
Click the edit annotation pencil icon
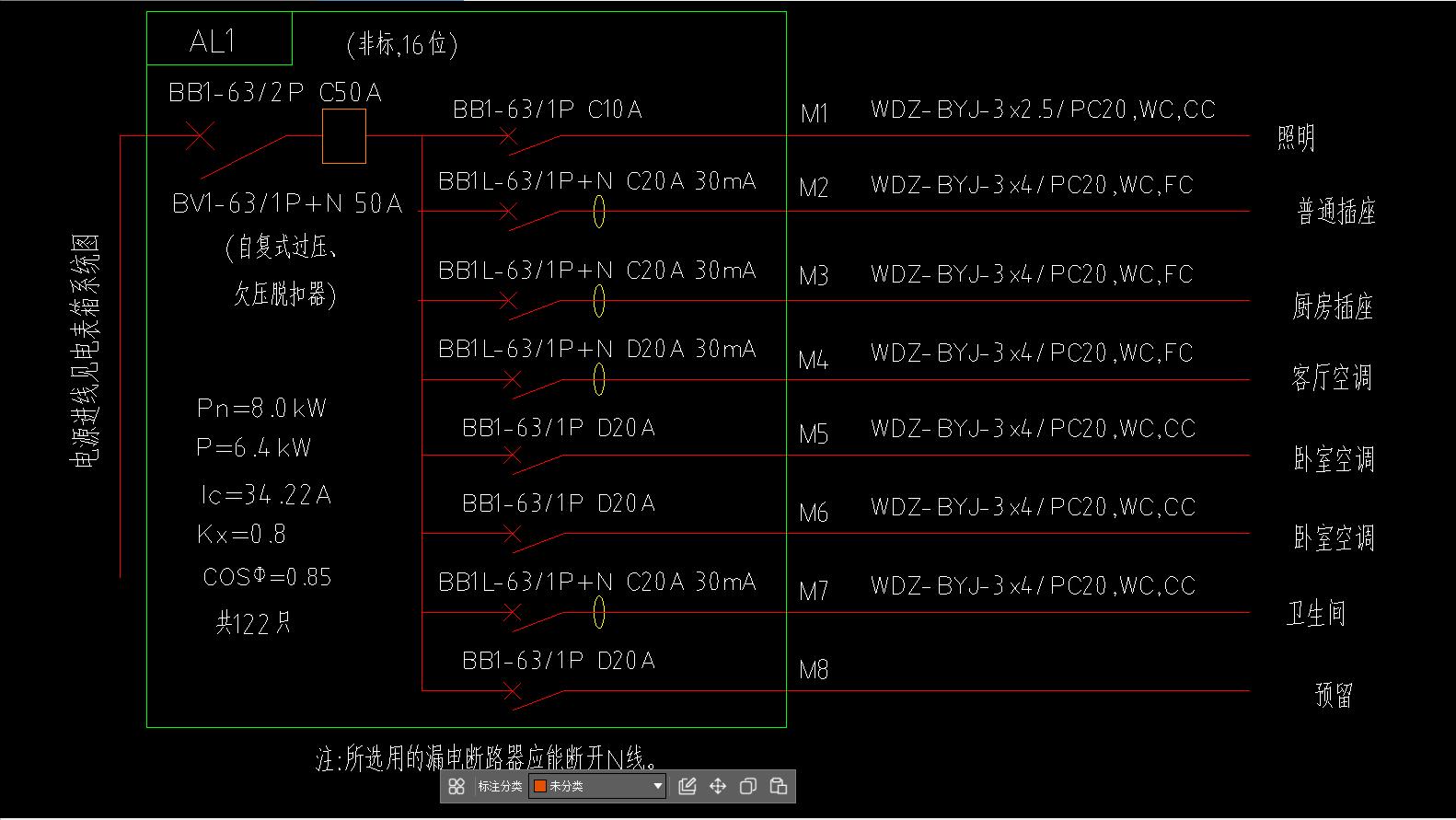click(687, 786)
